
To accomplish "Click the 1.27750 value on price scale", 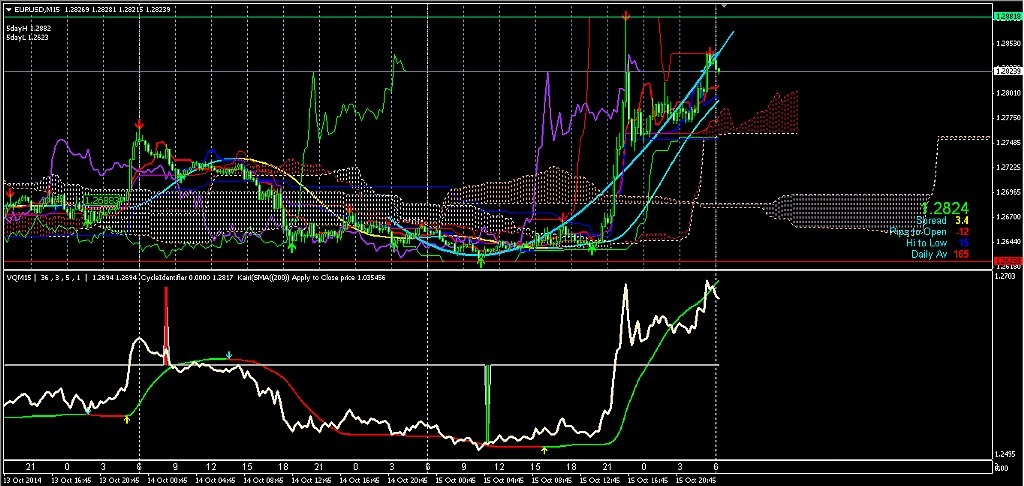I will [1008, 118].
